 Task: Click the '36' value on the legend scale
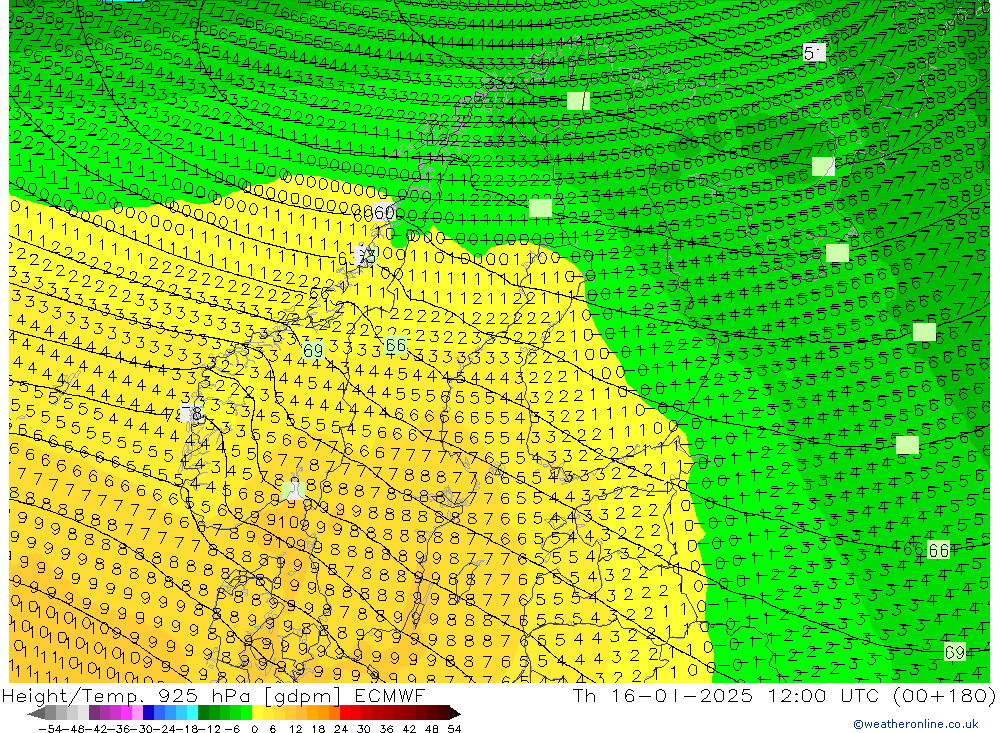coord(386,729)
